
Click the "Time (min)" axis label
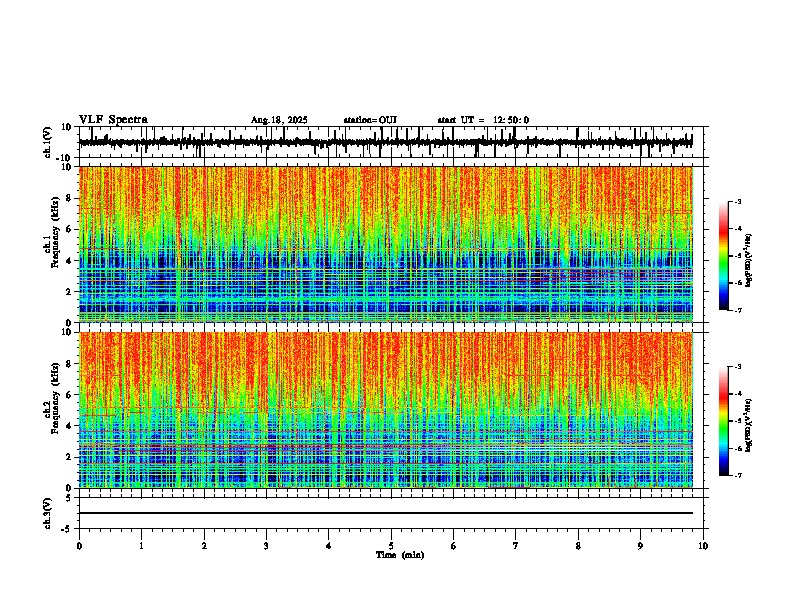(x=400, y=555)
